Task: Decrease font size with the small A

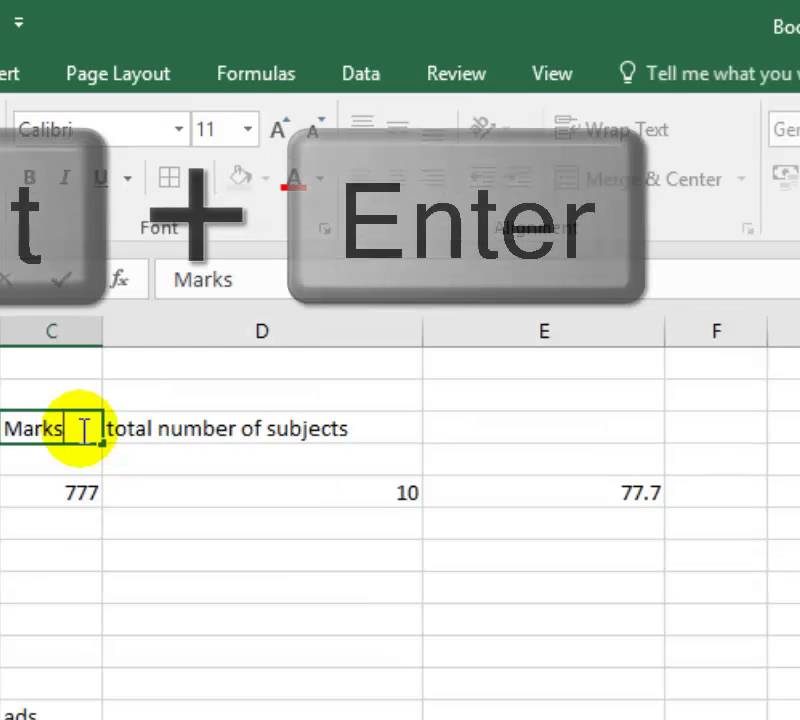Action: tap(314, 129)
